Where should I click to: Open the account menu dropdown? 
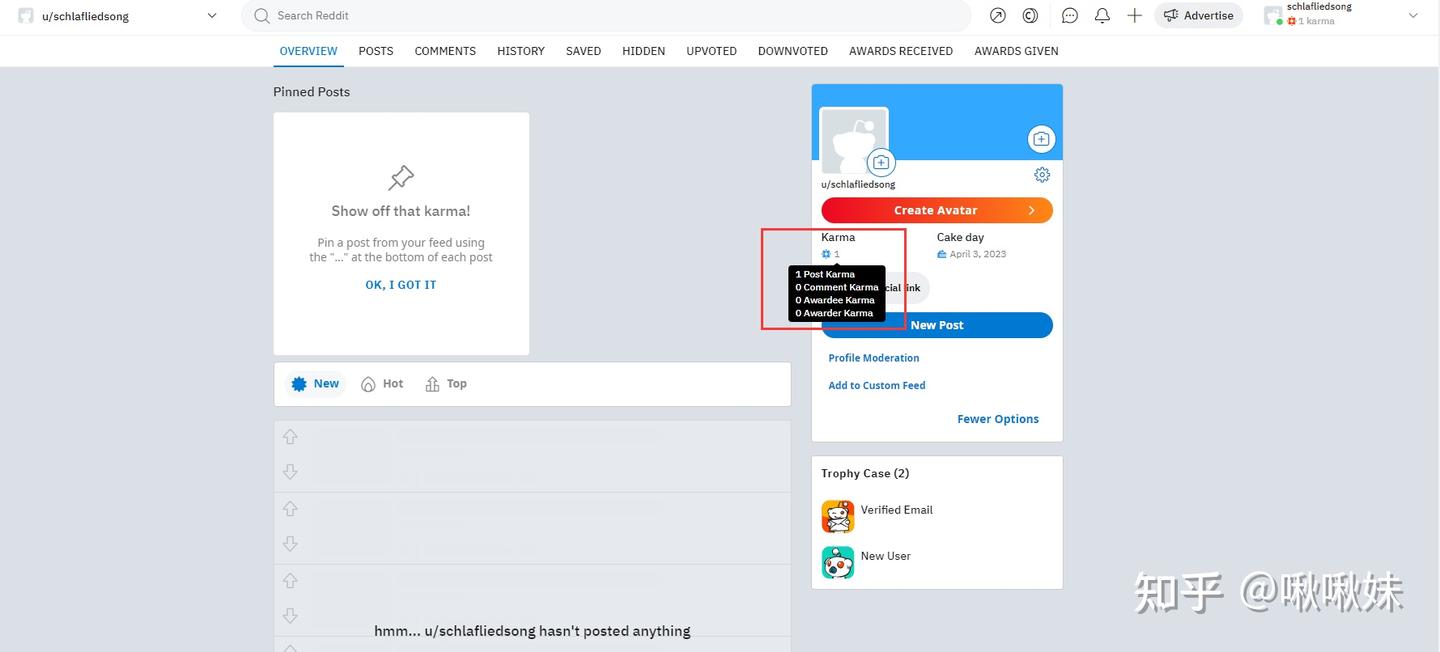point(1412,15)
